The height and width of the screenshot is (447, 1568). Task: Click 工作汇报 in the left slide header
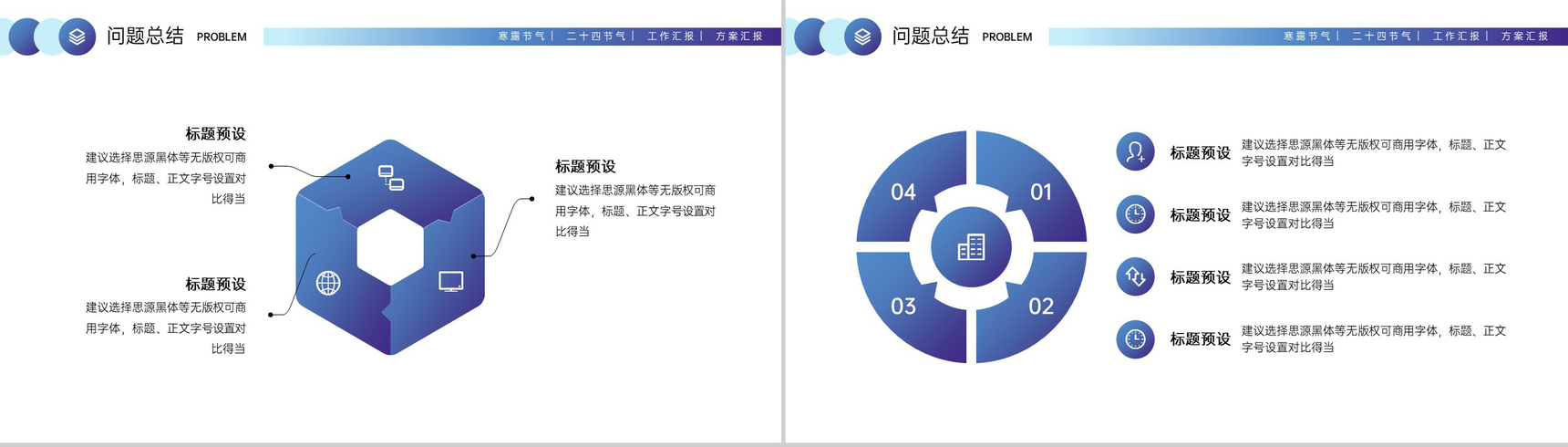coord(671,36)
